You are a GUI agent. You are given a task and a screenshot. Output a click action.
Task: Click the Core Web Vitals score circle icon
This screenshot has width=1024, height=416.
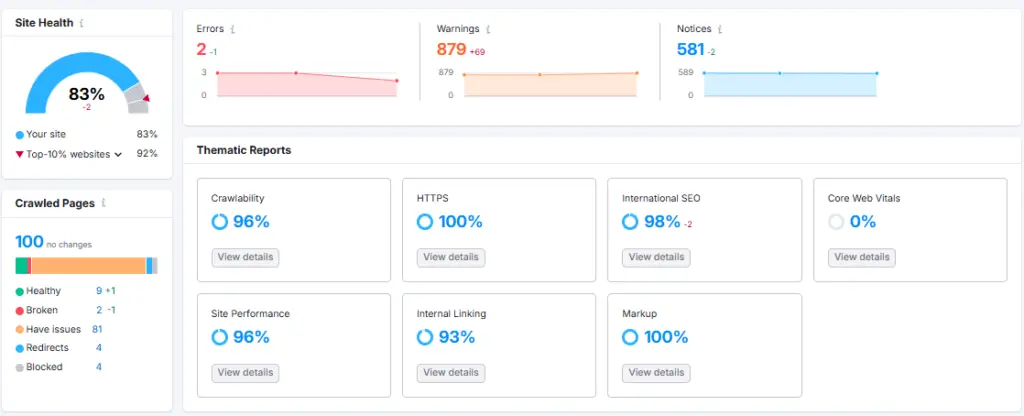click(x=836, y=222)
